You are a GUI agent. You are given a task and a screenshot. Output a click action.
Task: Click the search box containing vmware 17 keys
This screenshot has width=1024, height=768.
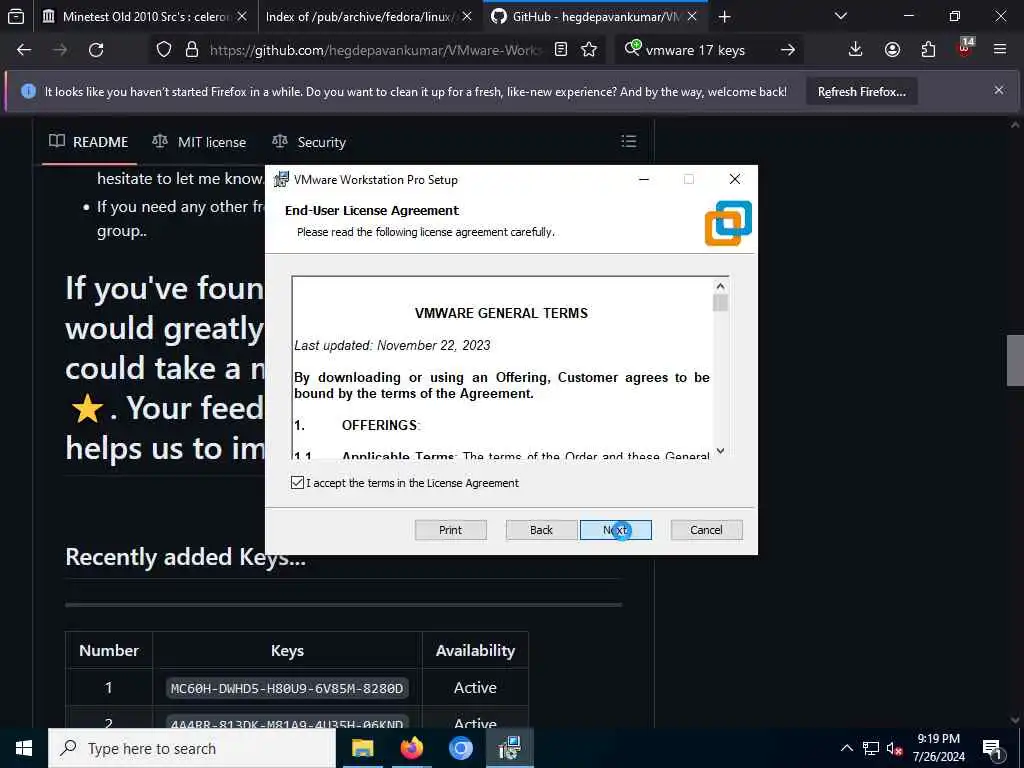[x=707, y=50]
